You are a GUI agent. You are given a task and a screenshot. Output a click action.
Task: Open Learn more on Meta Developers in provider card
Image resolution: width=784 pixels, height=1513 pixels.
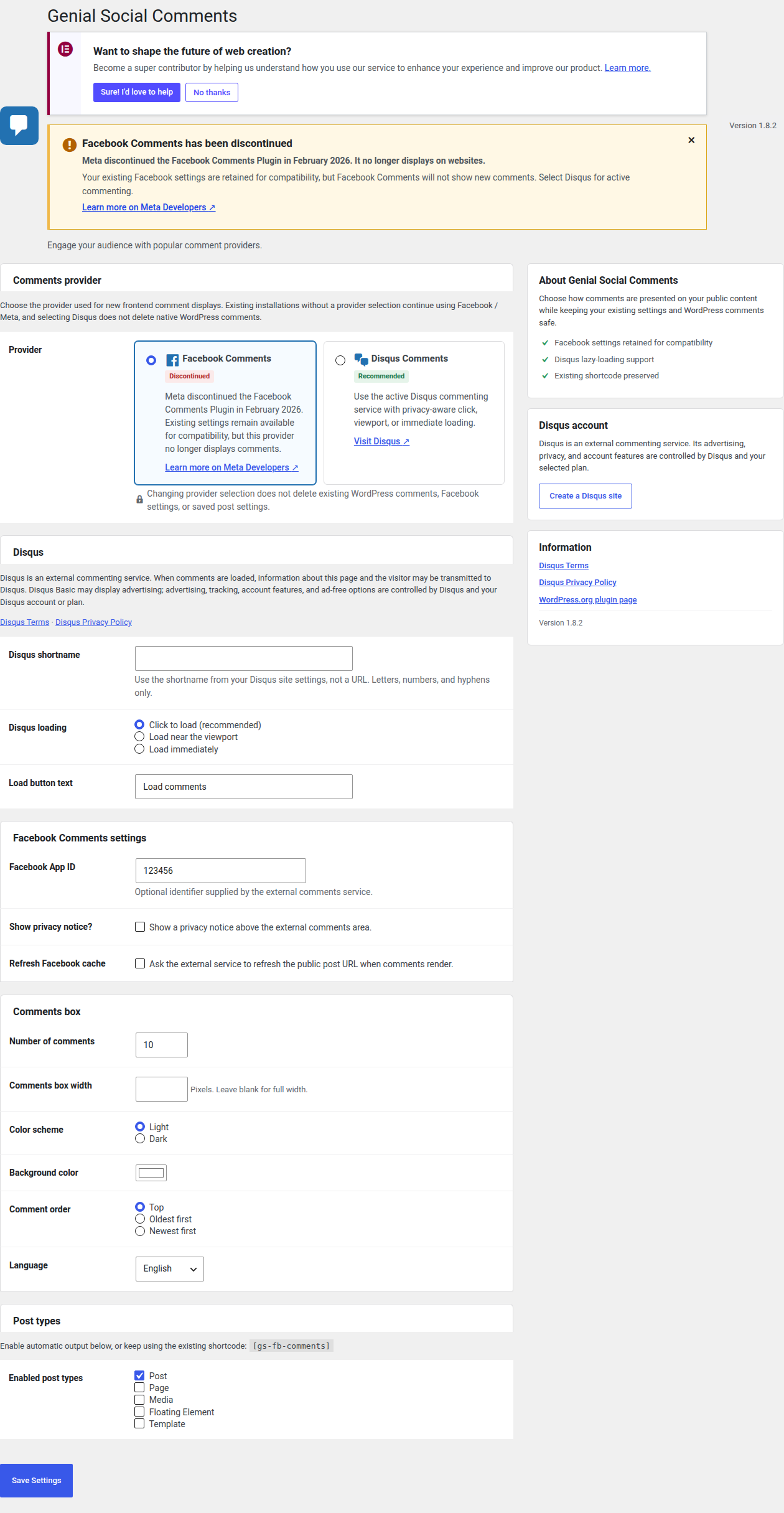tap(231, 467)
